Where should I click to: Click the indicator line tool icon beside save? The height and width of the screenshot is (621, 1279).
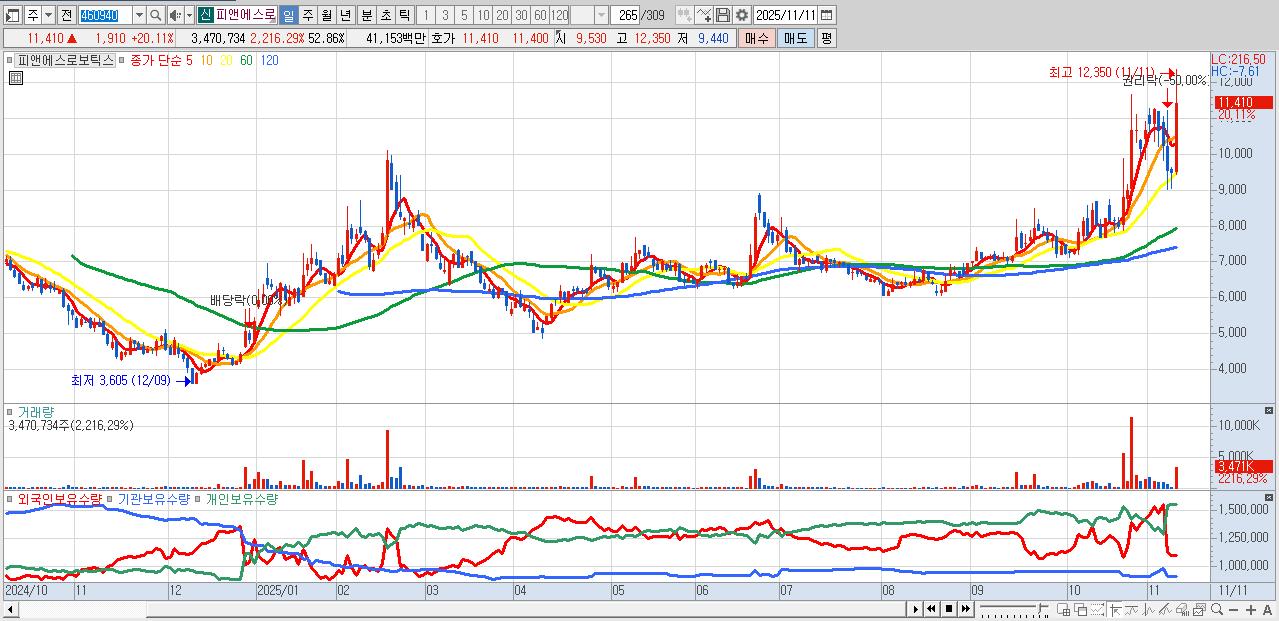704,15
